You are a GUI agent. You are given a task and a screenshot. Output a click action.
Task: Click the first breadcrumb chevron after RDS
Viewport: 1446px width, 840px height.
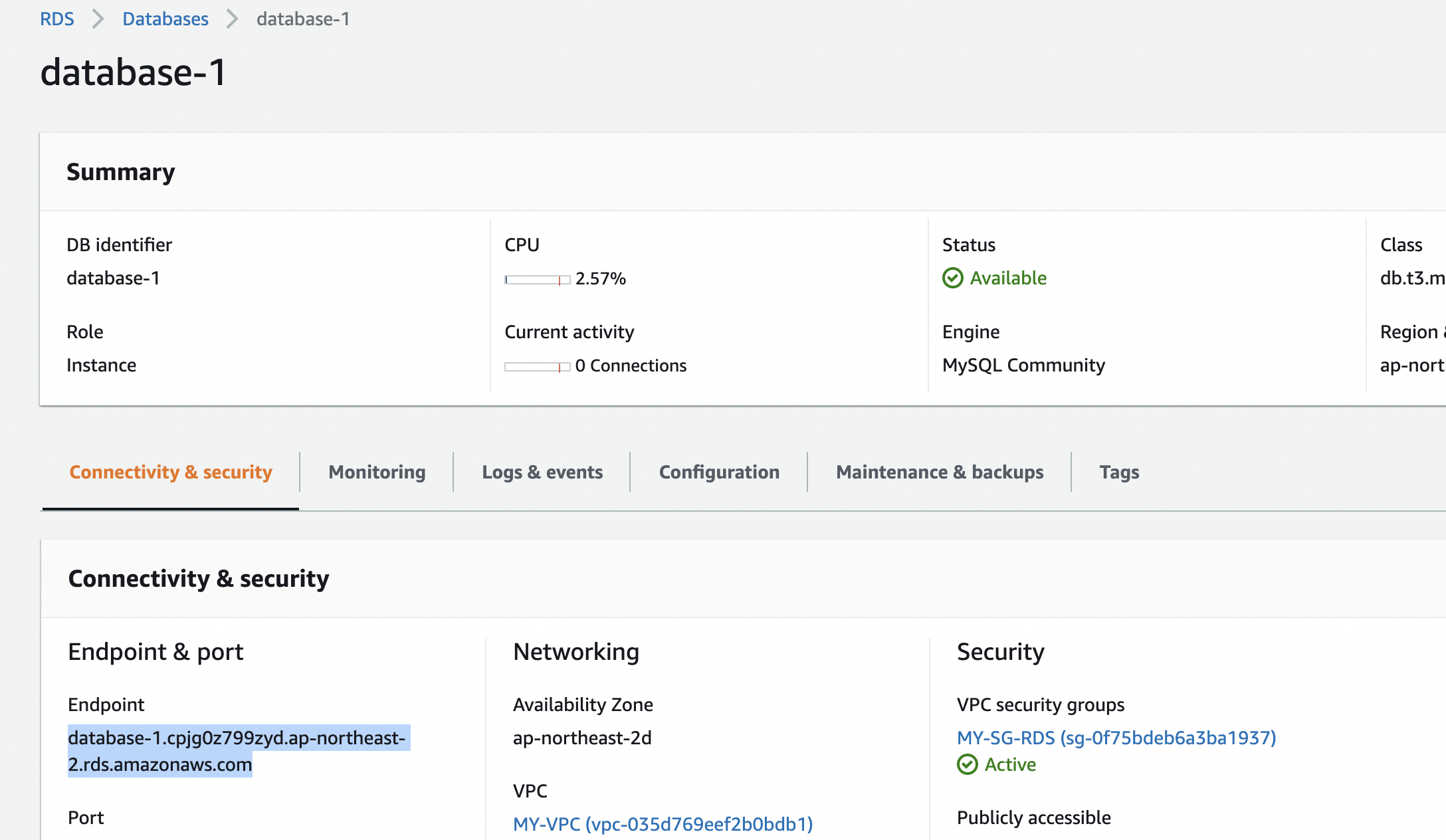[x=98, y=19]
